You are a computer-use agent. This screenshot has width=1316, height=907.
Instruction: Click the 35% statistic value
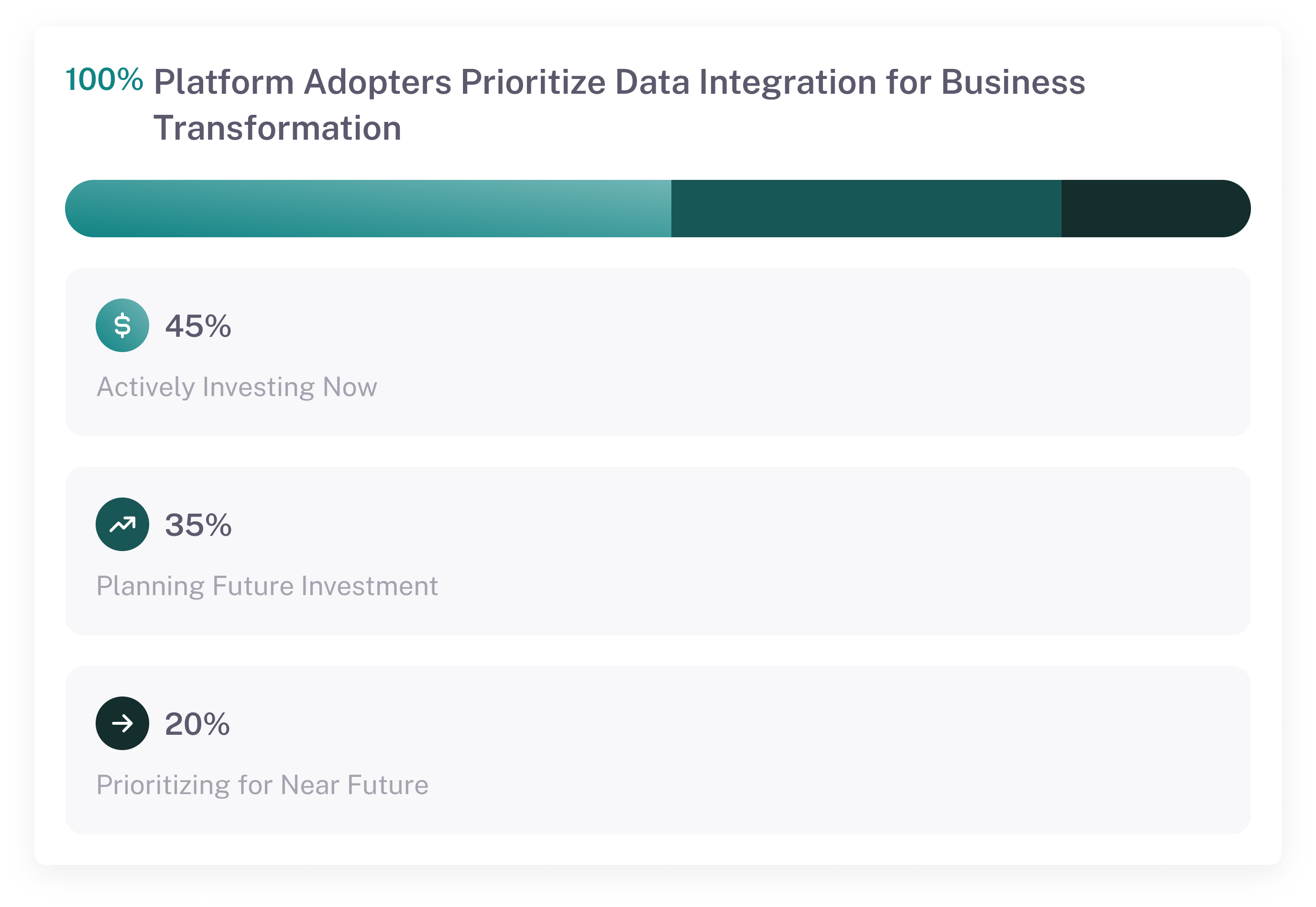coord(197,524)
